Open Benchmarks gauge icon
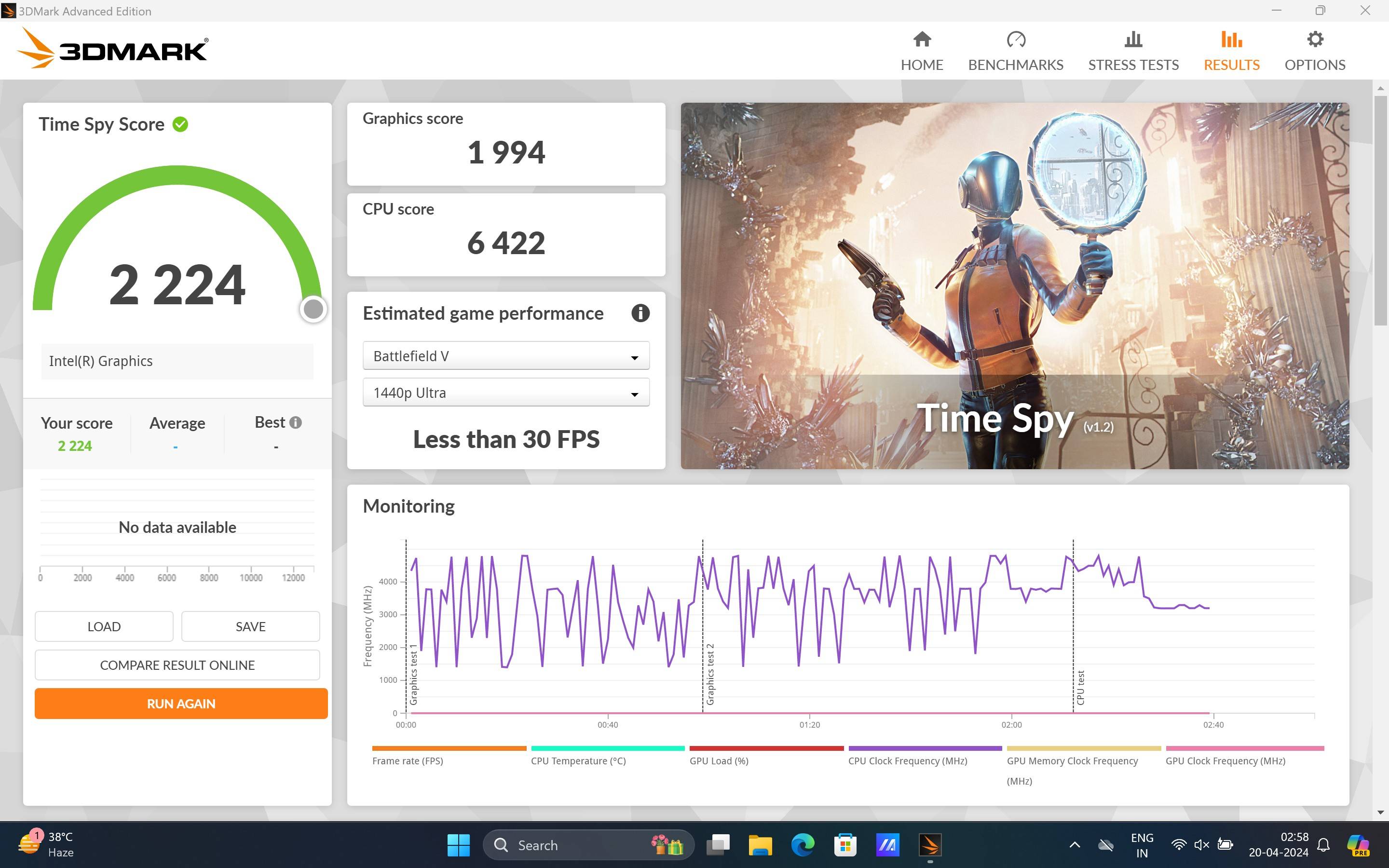The height and width of the screenshot is (868, 1389). (x=1015, y=40)
